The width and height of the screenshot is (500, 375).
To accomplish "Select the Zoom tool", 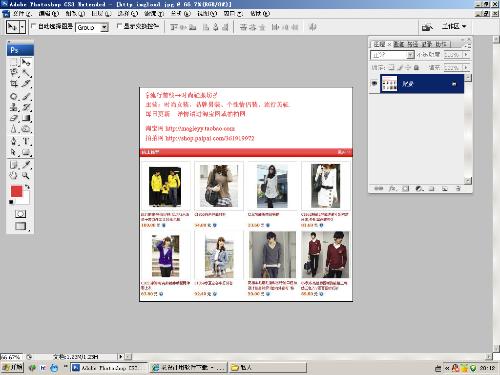I will pos(26,175).
